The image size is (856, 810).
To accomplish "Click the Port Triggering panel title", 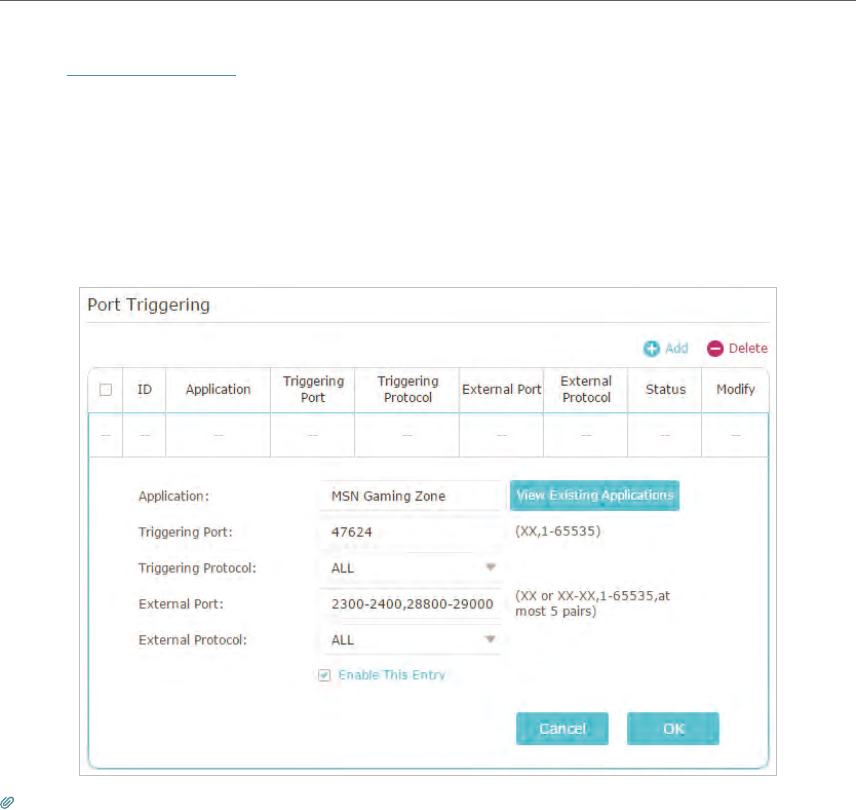I will [x=148, y=305].
